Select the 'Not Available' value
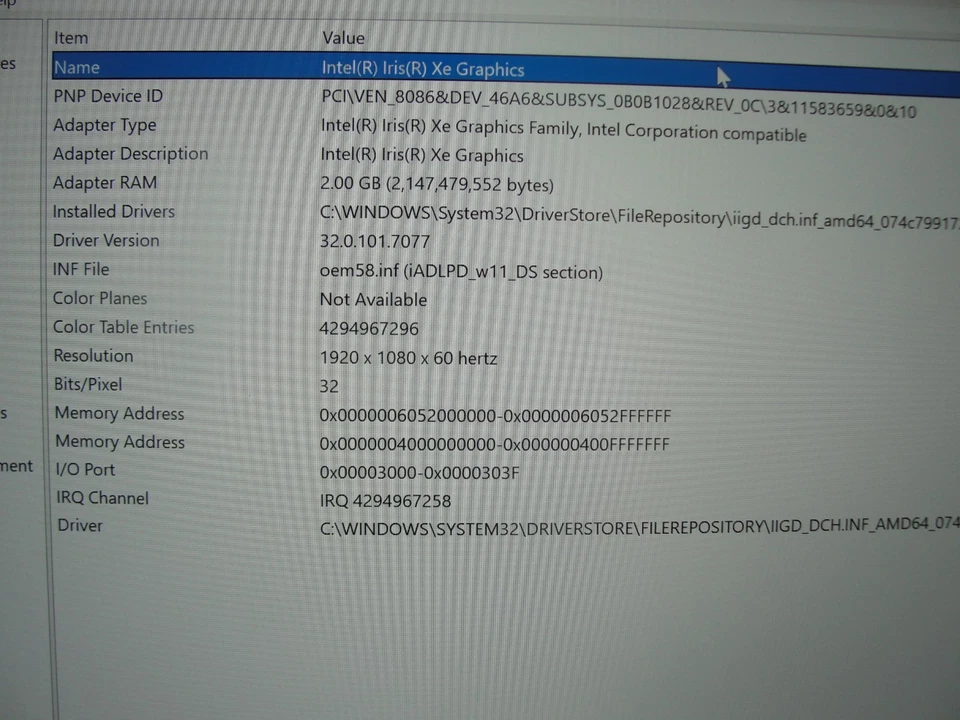 pyautogui.click(x=373, y=299)
